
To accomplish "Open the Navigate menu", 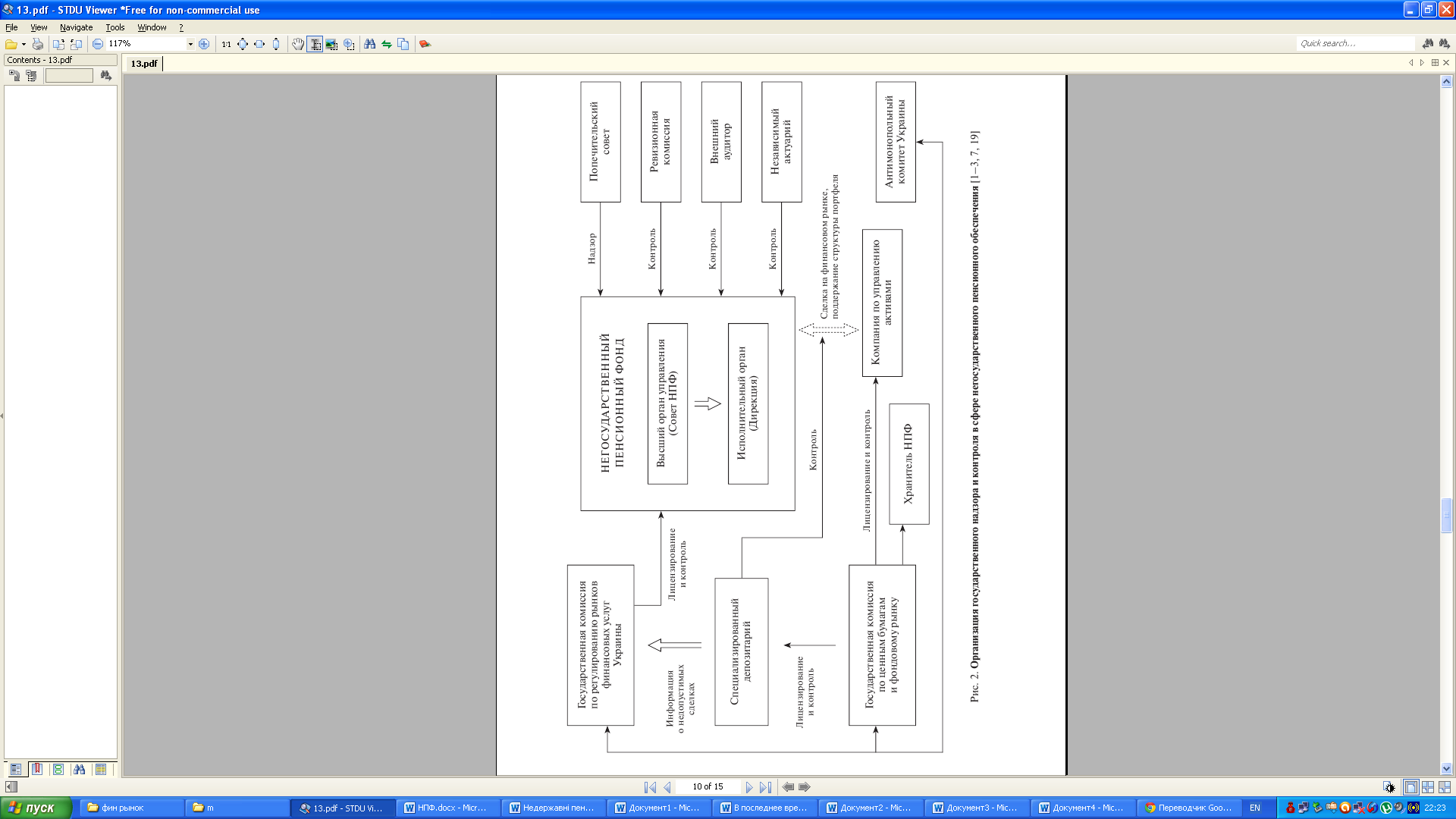I will pos(76,27).
